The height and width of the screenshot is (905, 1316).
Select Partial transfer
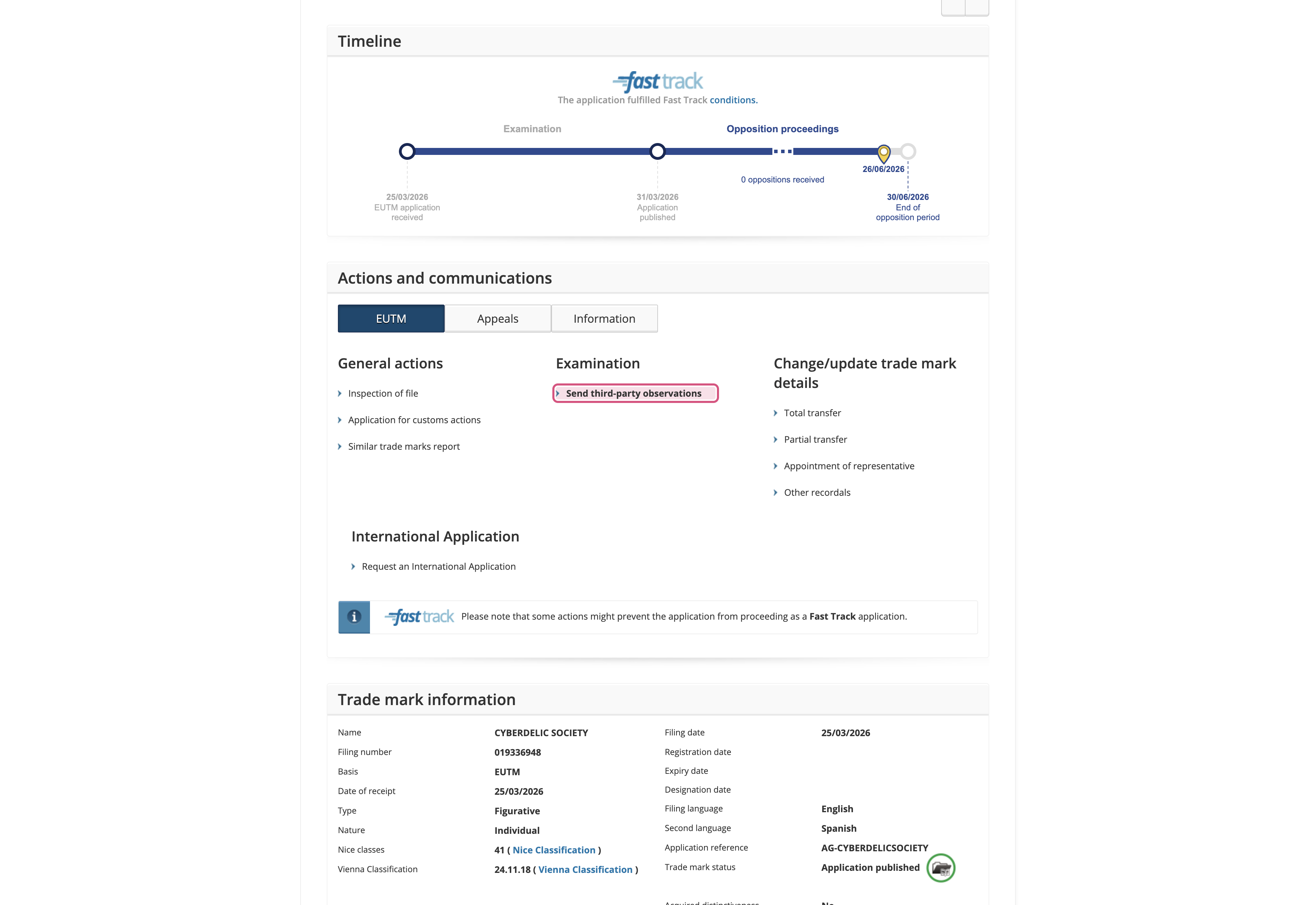(815, 440)
